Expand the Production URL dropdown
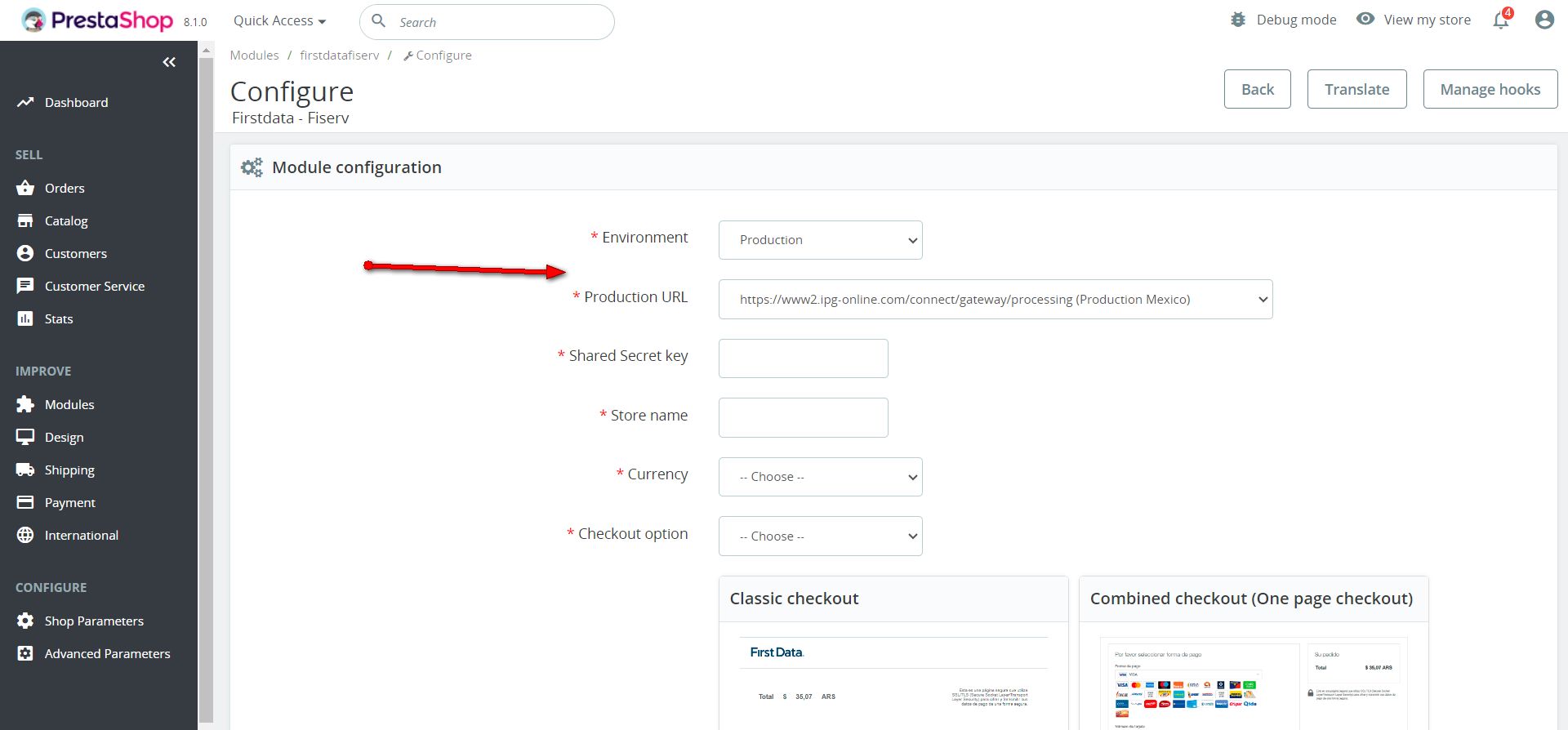 (x=995, y=300)
